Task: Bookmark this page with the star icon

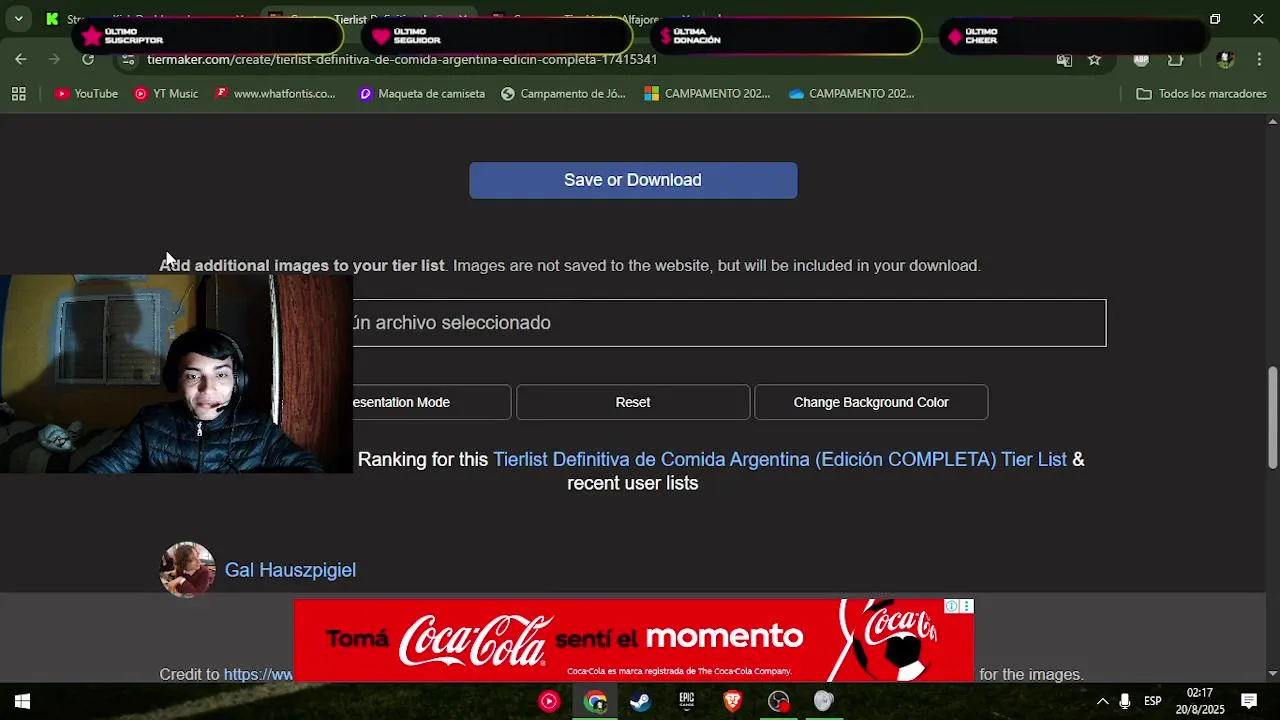Action: pyautogui.click(x=1094, y=60)
